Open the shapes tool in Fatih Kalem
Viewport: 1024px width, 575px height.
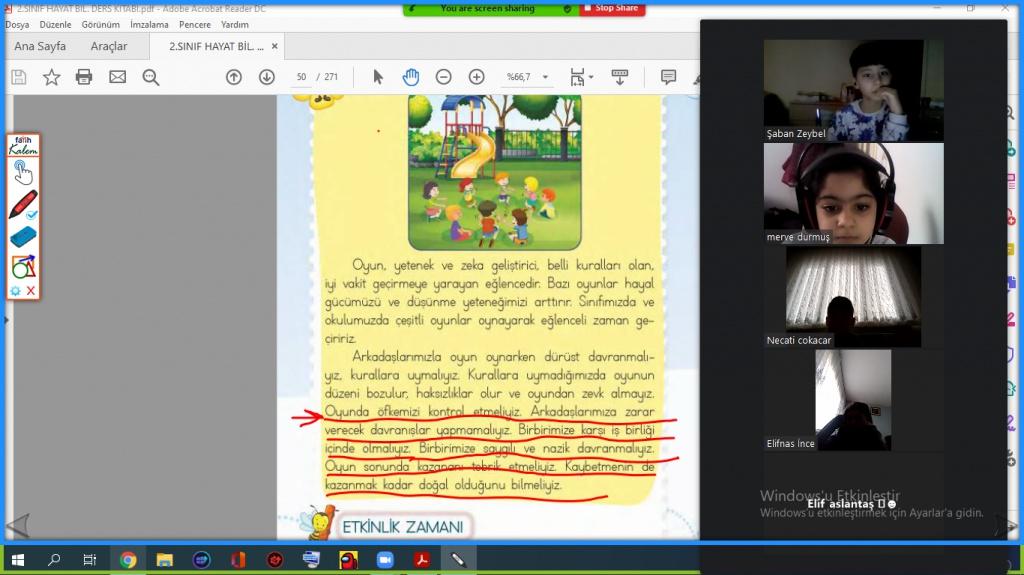point(24,267)
